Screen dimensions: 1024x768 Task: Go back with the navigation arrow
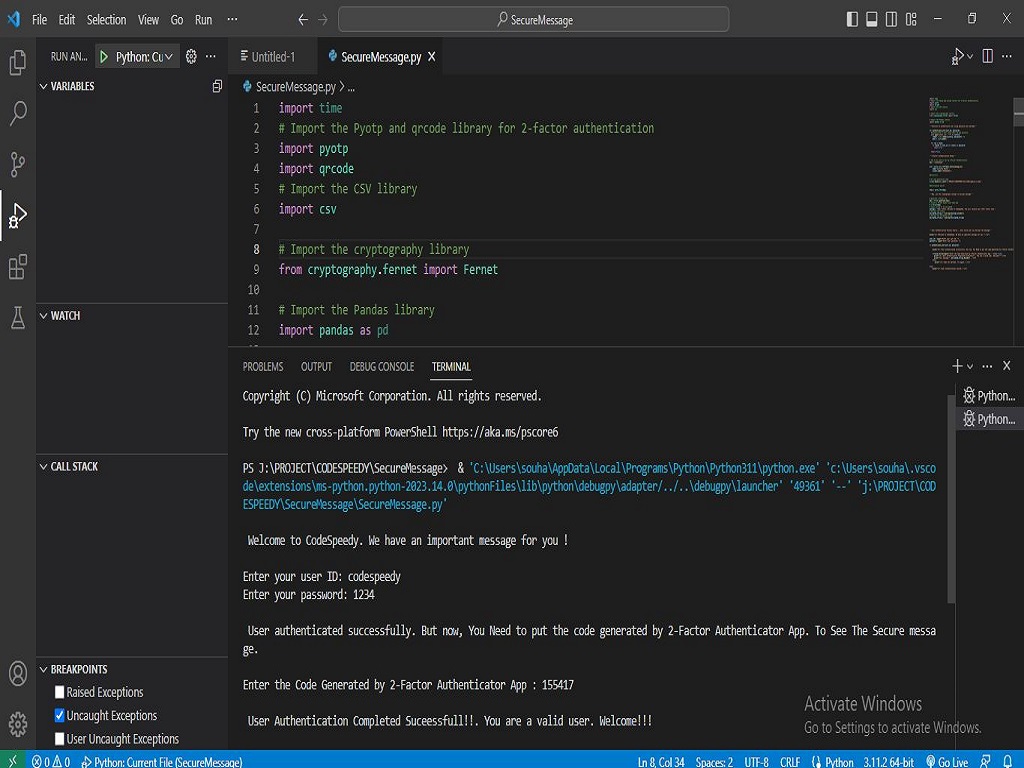[x=303, y=20]
